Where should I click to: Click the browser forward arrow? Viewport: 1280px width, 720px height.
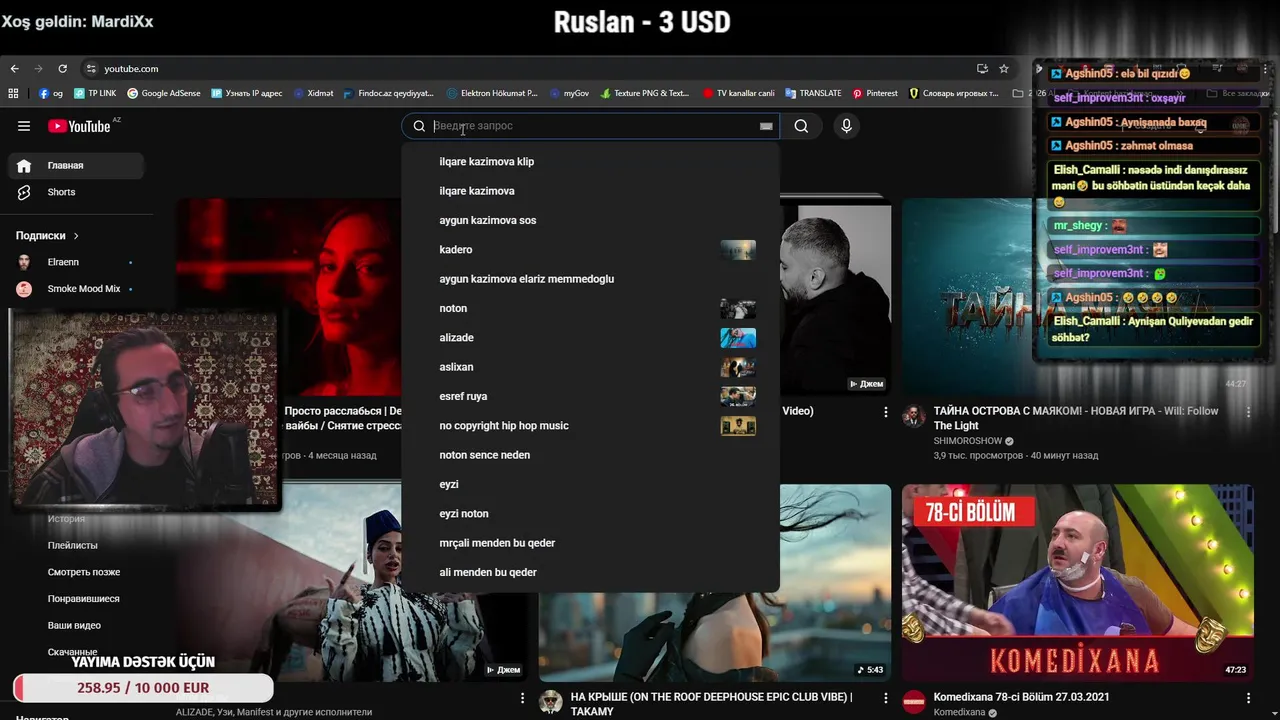click(x=39, y=69)
